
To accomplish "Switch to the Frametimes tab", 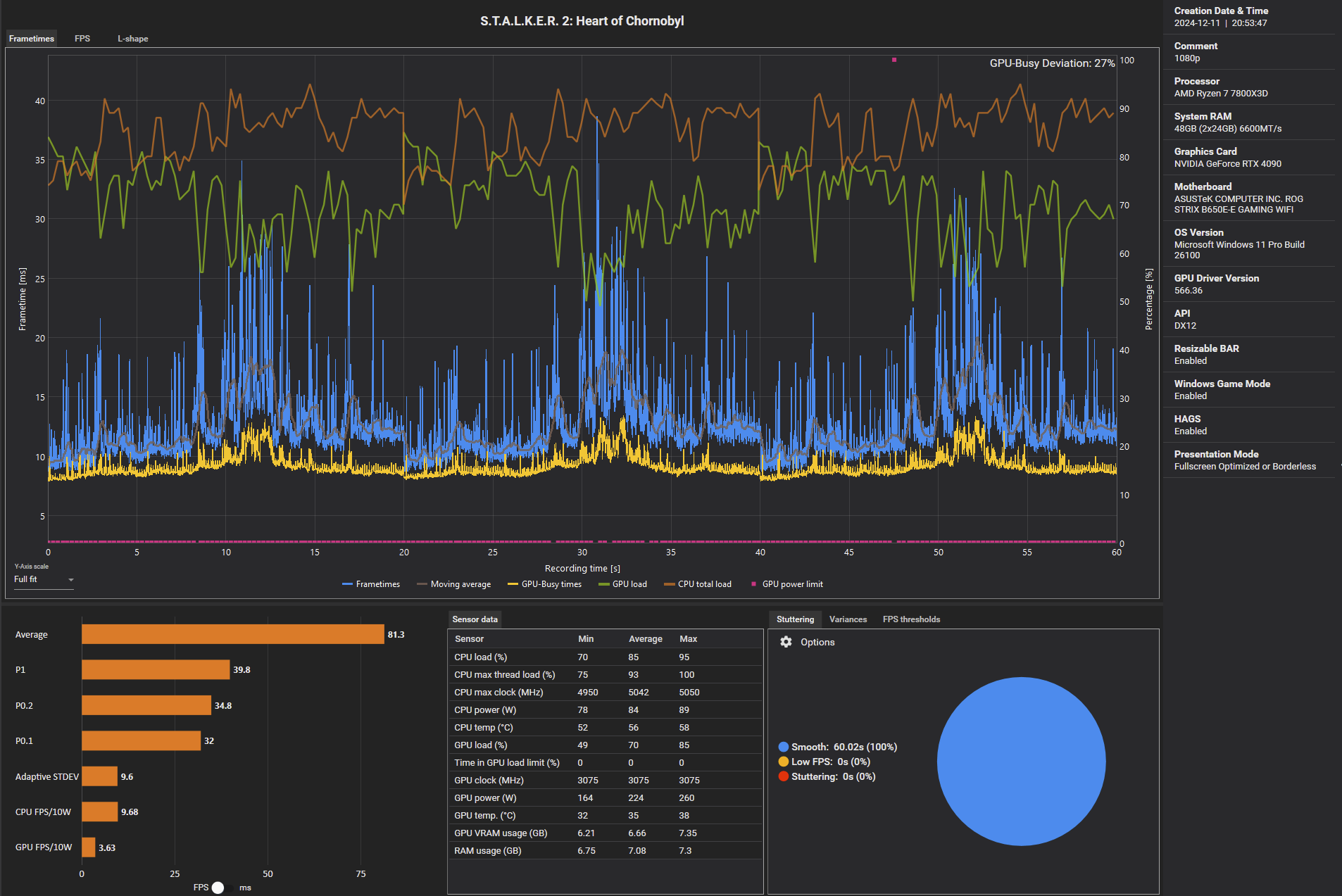I will pyautogui.click(x=32, y=39).
